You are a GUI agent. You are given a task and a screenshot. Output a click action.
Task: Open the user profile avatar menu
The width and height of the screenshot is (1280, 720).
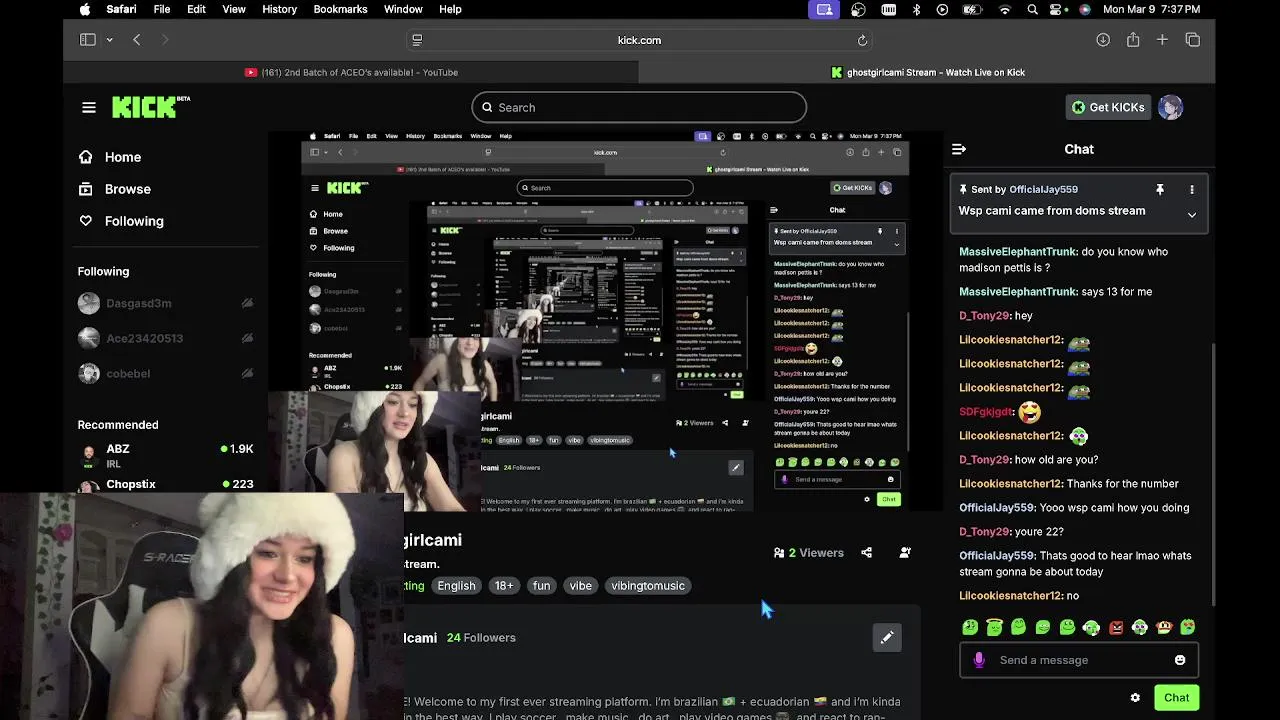[1171, 107]
